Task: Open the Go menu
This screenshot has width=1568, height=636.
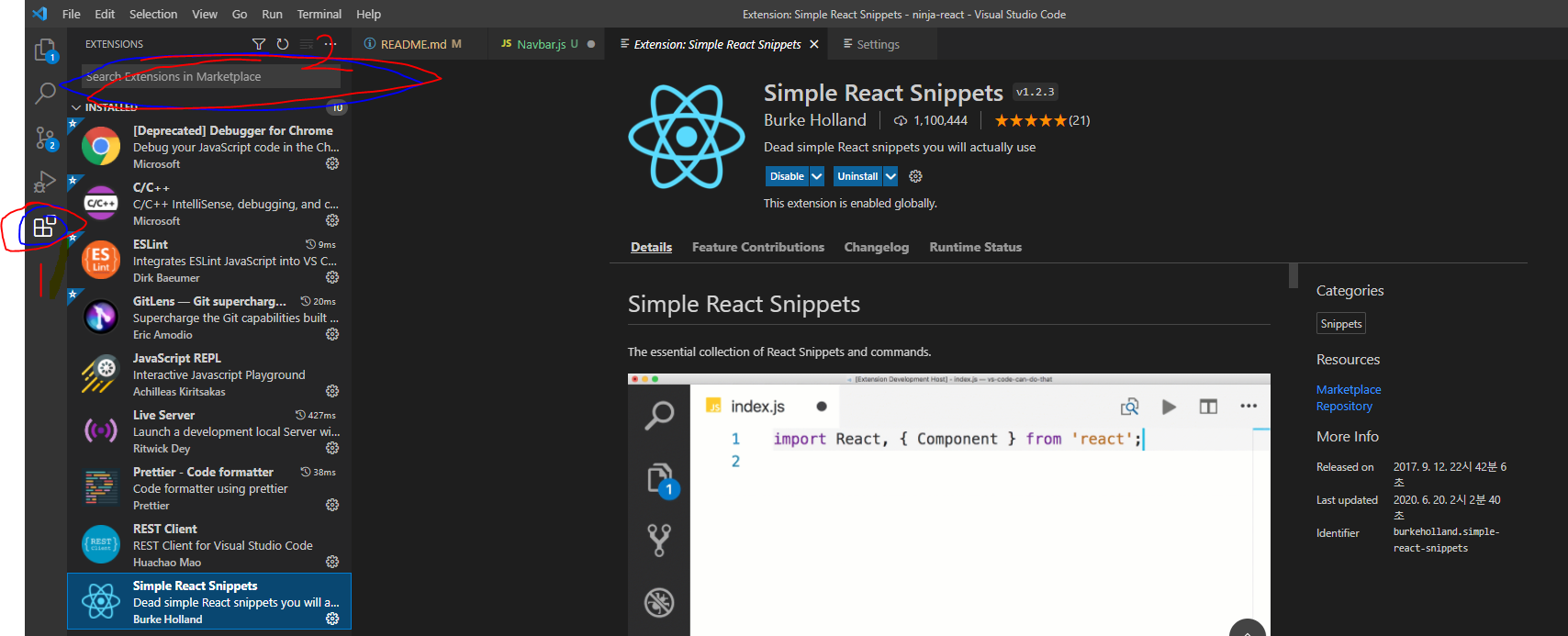Action: [x=240, y=14]
